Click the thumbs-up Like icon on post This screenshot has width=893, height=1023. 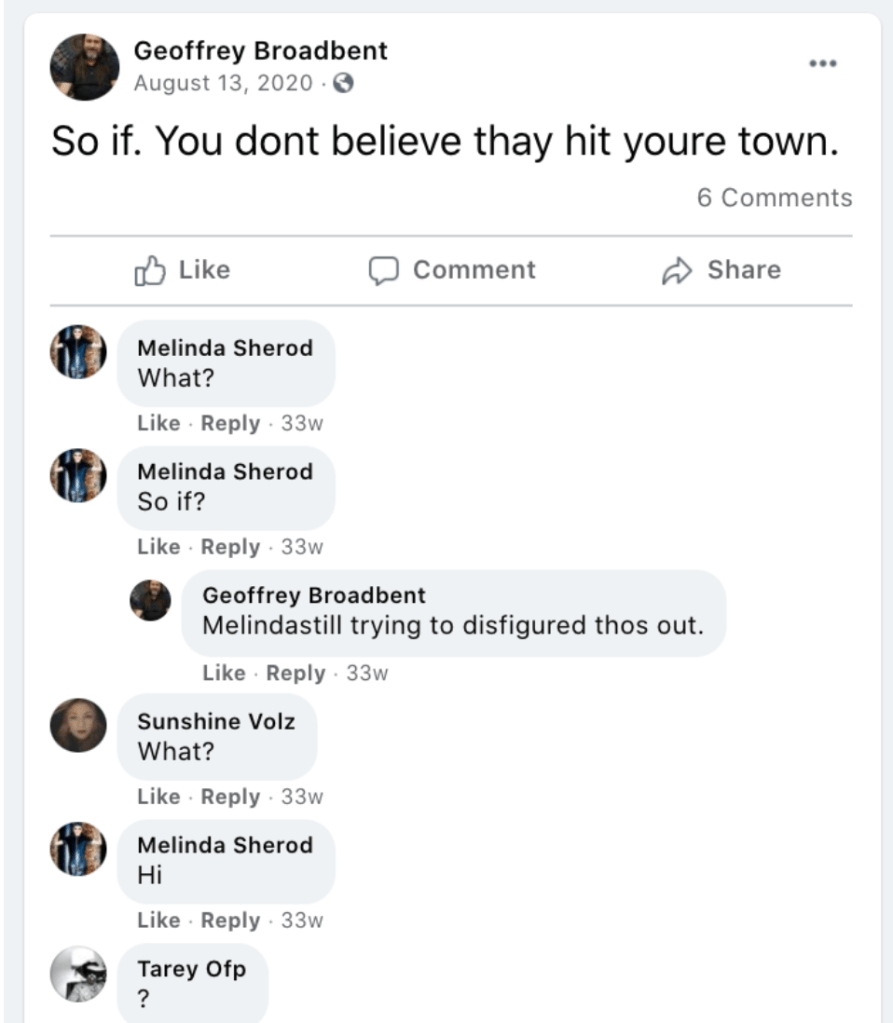point(150,270)
